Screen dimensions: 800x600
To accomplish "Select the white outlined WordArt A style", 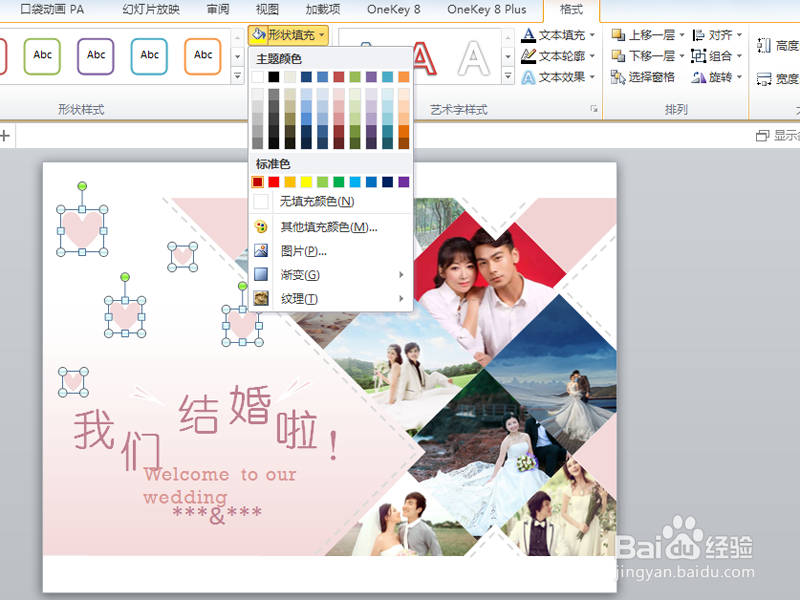I will [x=473, y=58].
